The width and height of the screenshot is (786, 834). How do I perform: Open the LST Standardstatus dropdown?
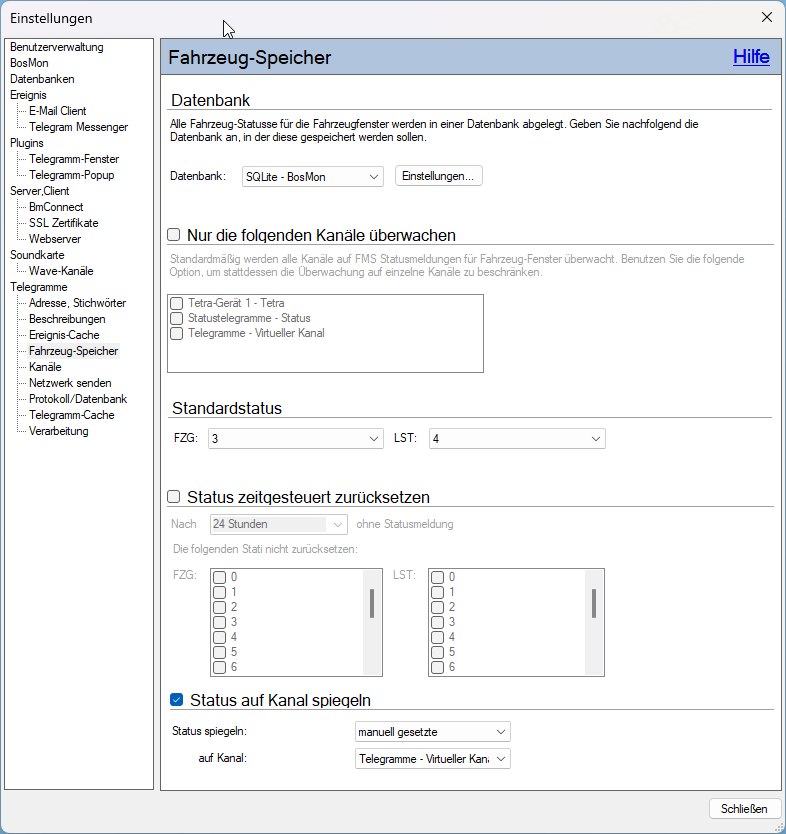[x=517, y=439]
